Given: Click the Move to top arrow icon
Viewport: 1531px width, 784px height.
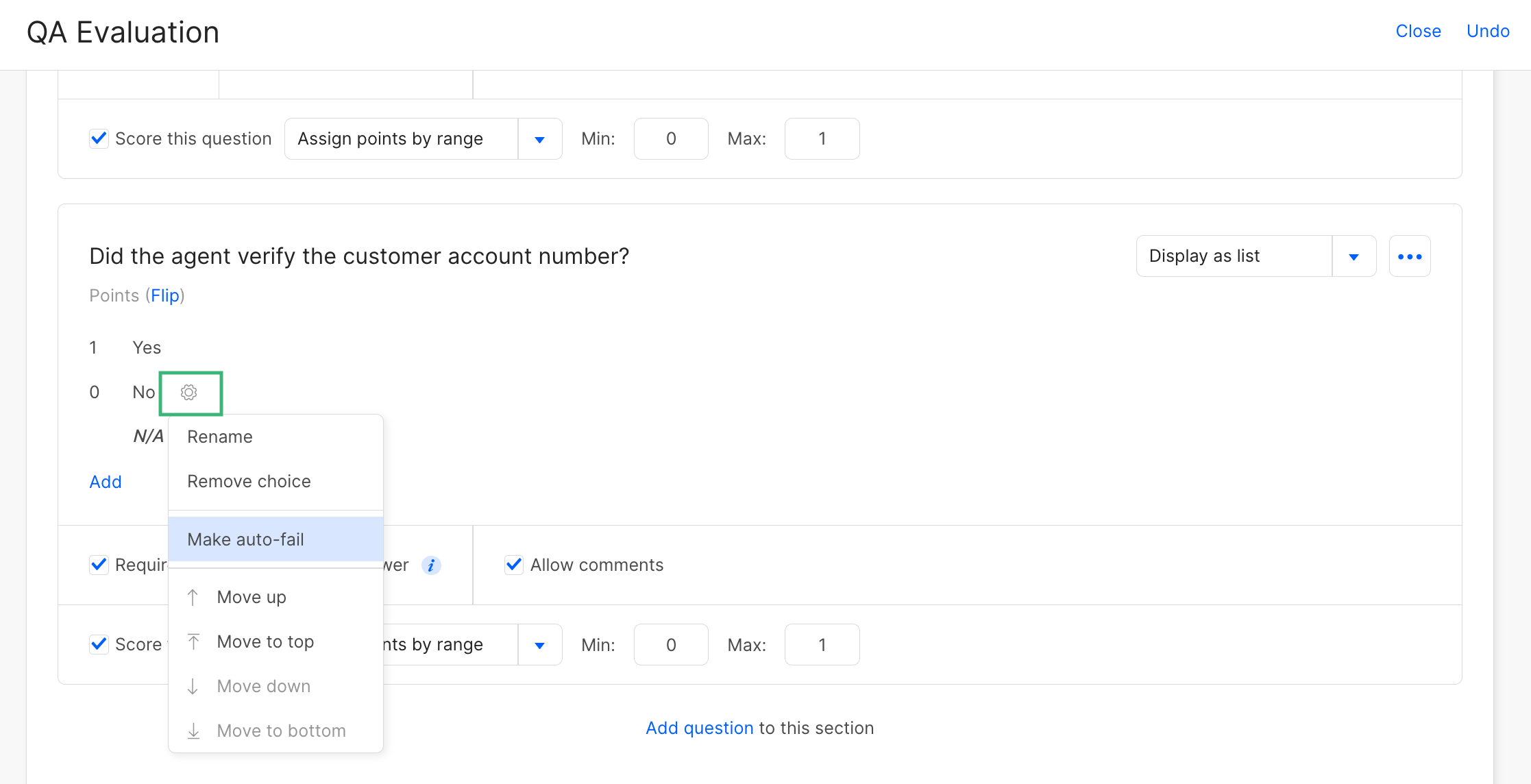Looking at the screenshot, I should [193, 642].
